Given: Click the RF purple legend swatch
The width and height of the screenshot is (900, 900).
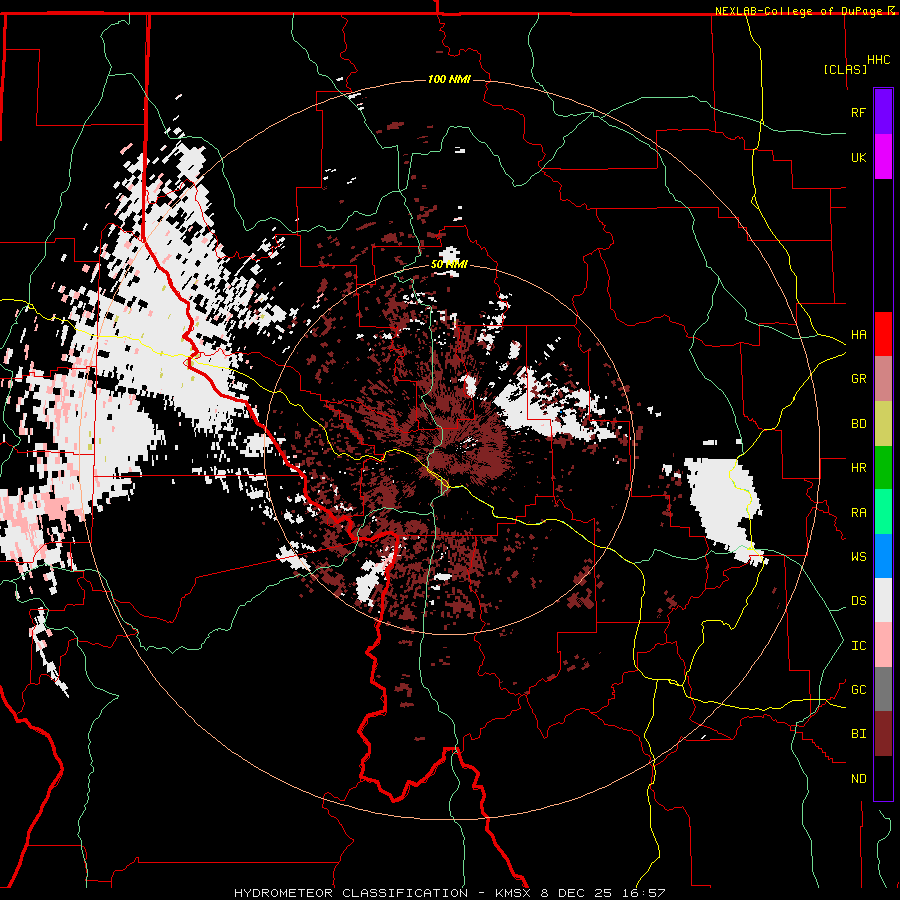Looking at the screenshot, I should coord(883,112).
